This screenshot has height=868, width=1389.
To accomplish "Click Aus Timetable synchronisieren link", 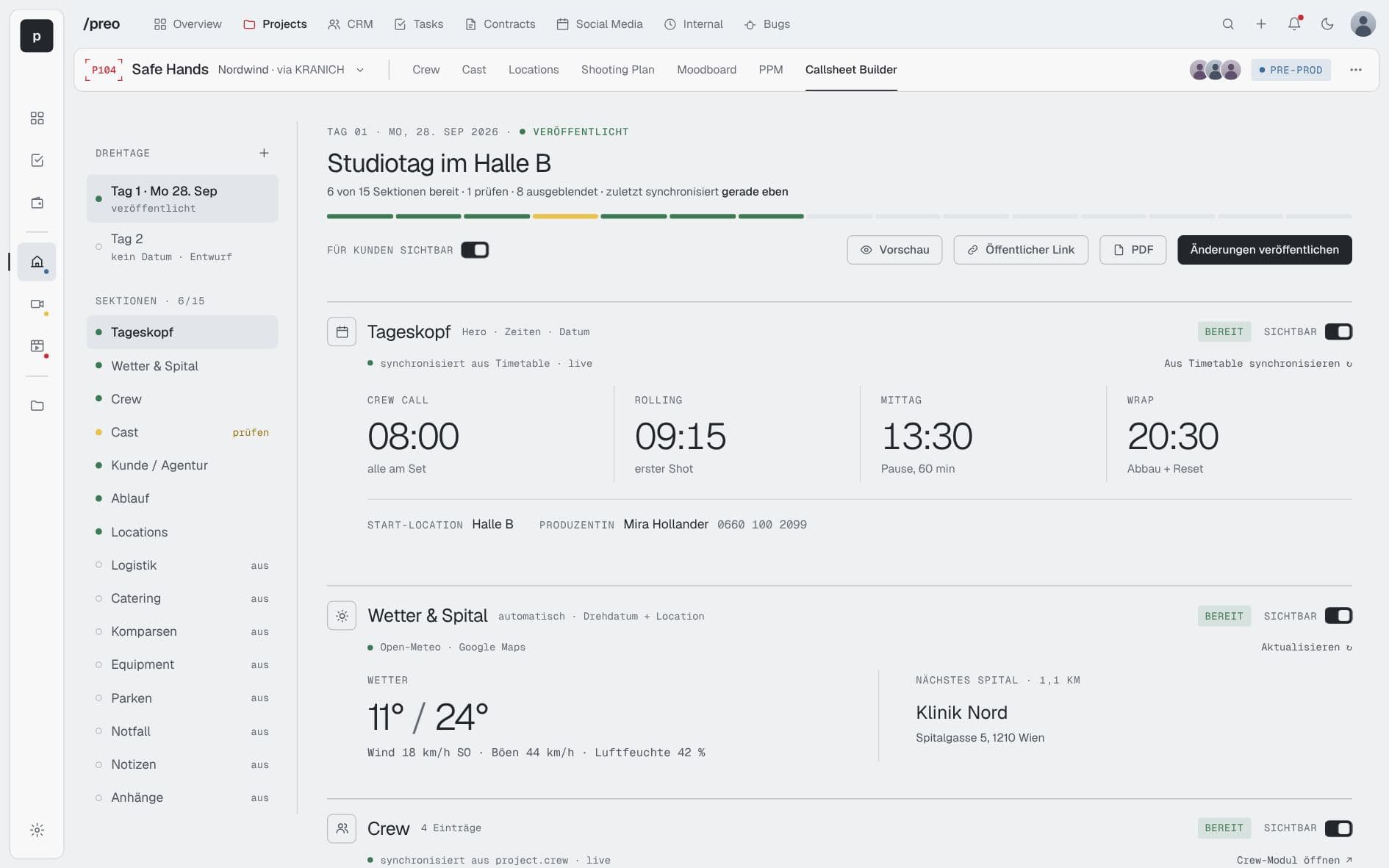I will click(x=1257, y=364).
